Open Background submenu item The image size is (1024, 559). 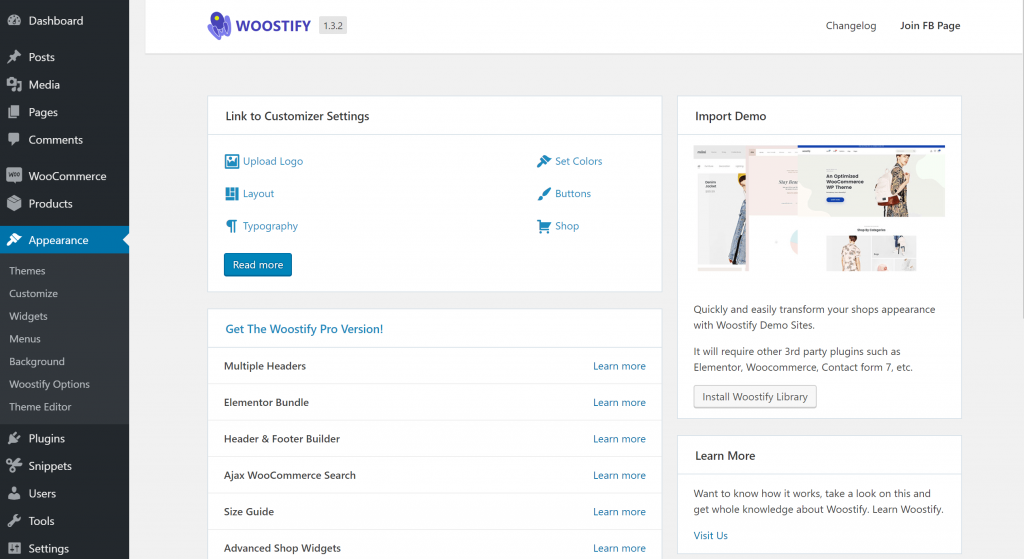coord(37,361)
